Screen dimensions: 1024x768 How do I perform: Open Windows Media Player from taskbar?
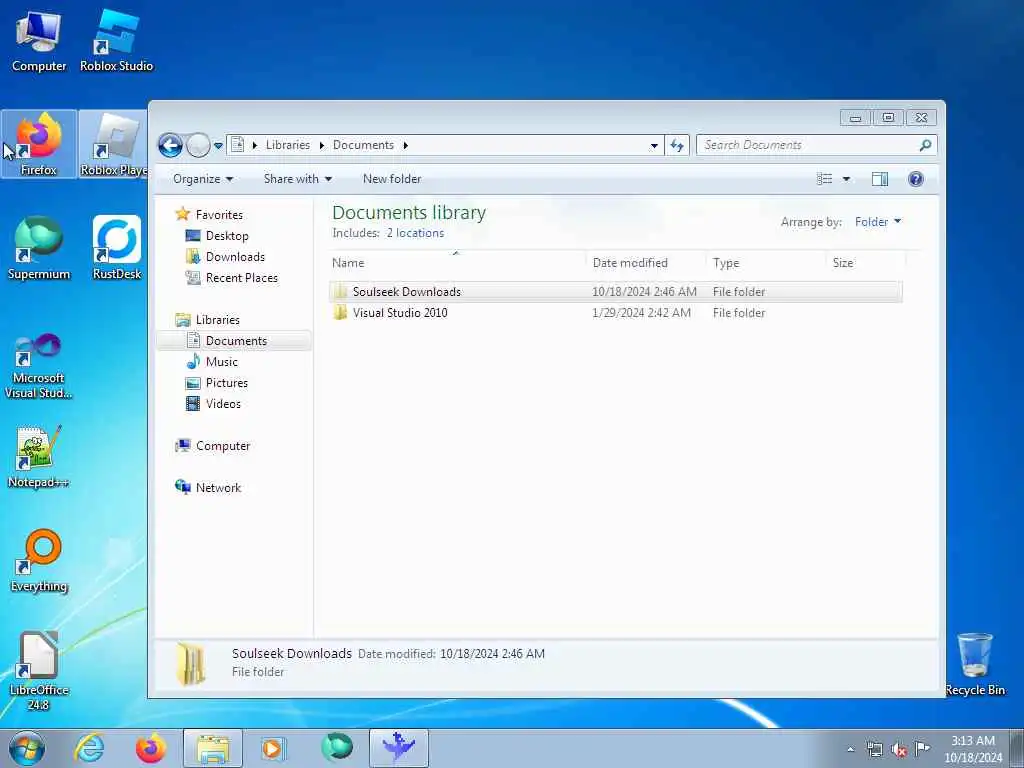(x=274, y=748)
